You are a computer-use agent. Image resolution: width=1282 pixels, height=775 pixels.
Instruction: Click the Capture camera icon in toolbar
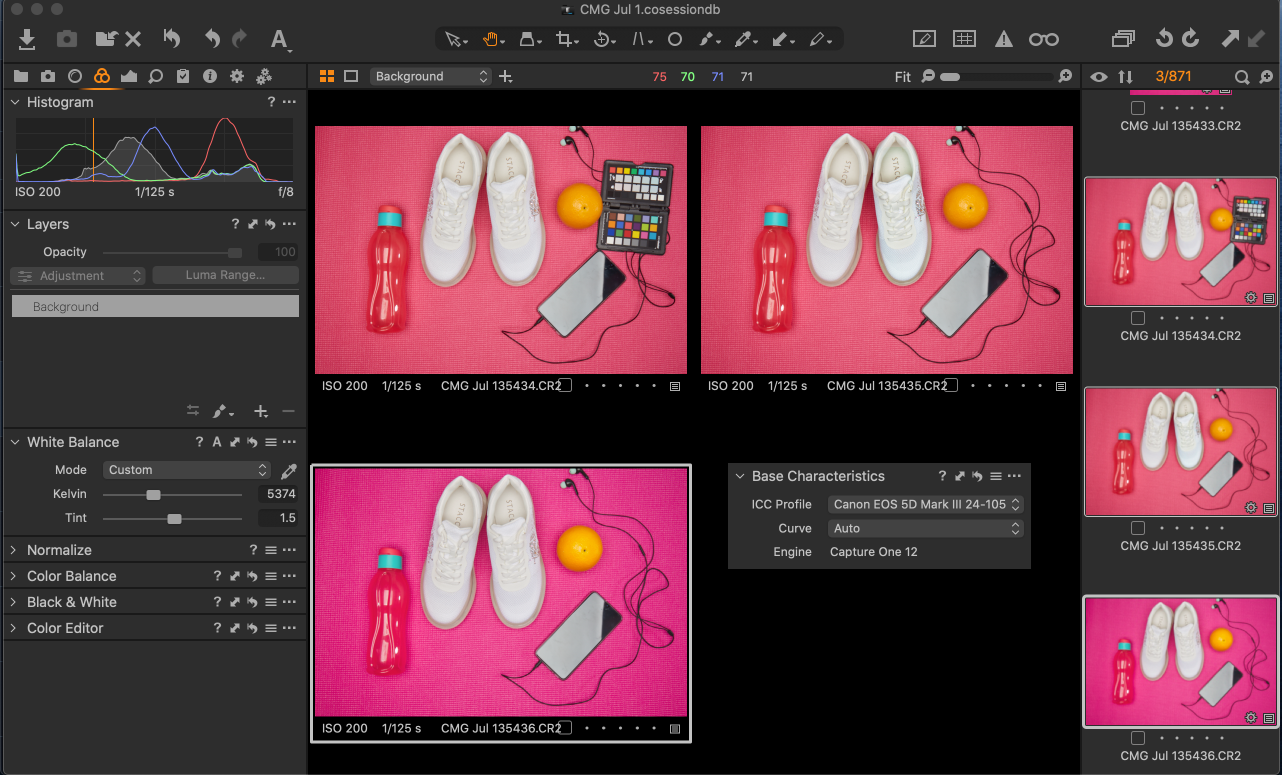click(x=66, y=39)
